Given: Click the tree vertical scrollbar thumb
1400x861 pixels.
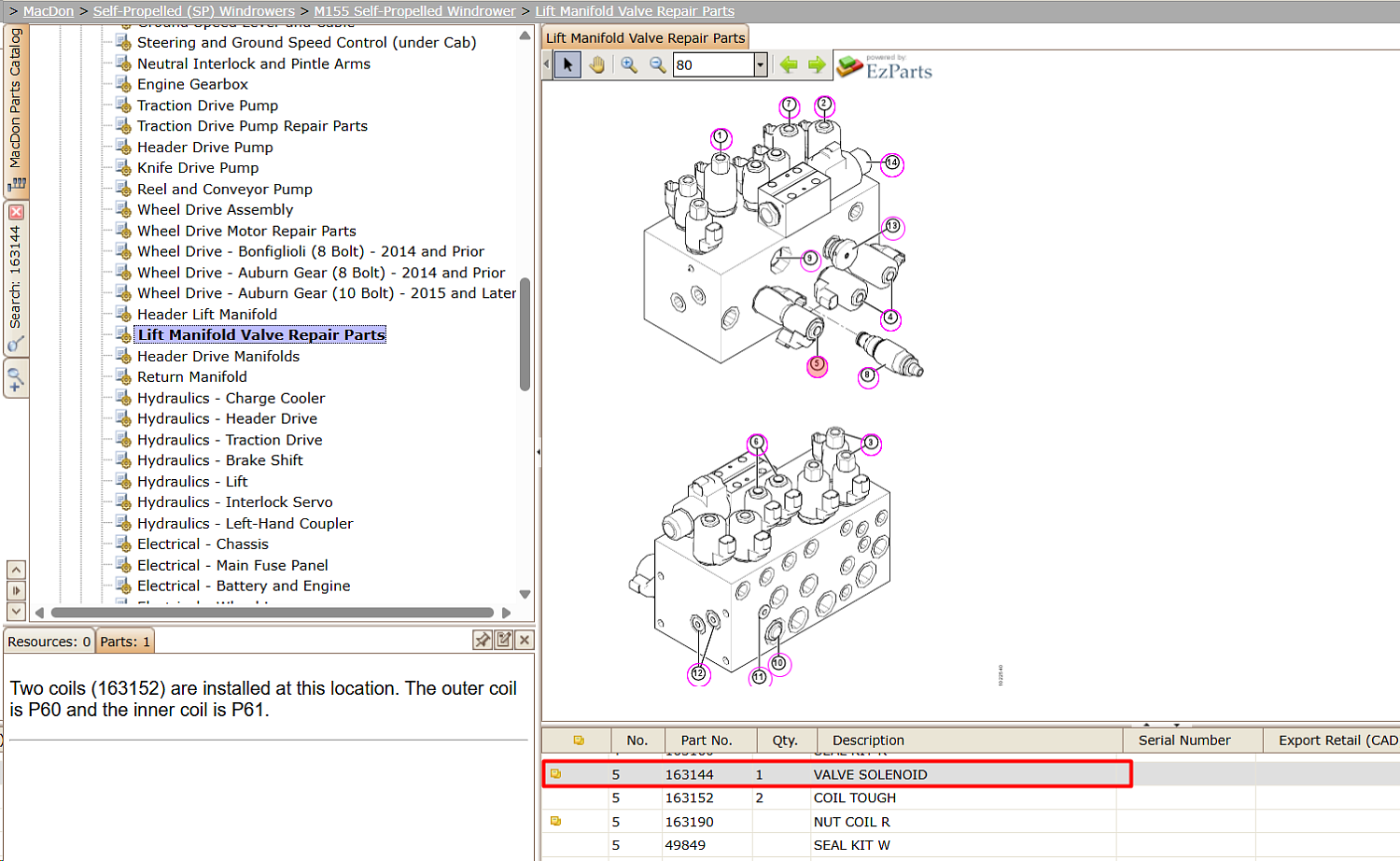Looking at the screenshot, I should click(525, 333).
